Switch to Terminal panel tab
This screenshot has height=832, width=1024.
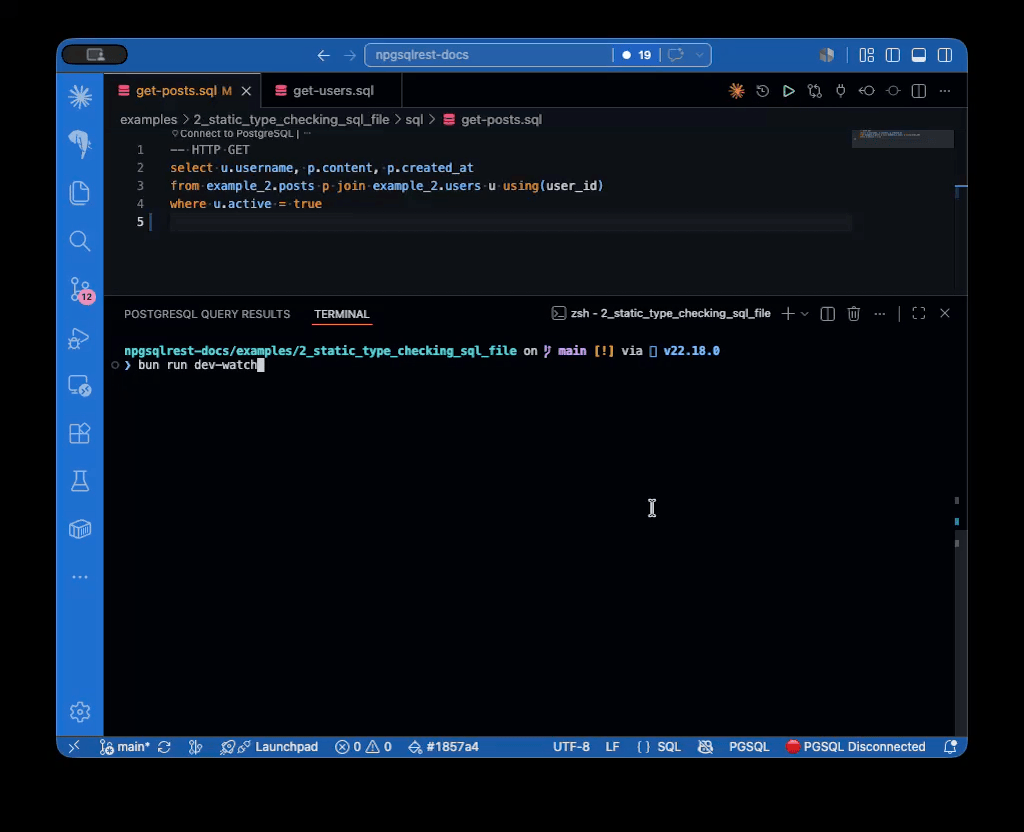(342, 314)
